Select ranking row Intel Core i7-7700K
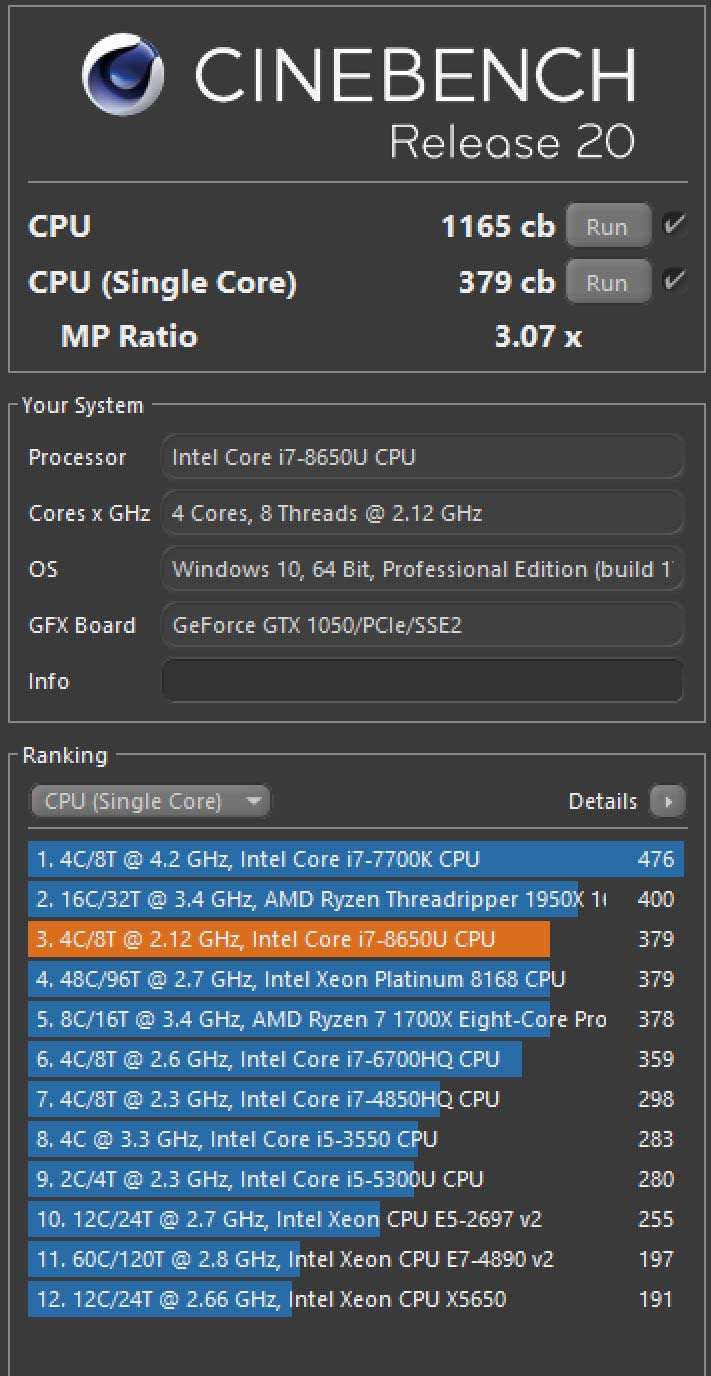The image size is (711, 1376). coord(356,859)
